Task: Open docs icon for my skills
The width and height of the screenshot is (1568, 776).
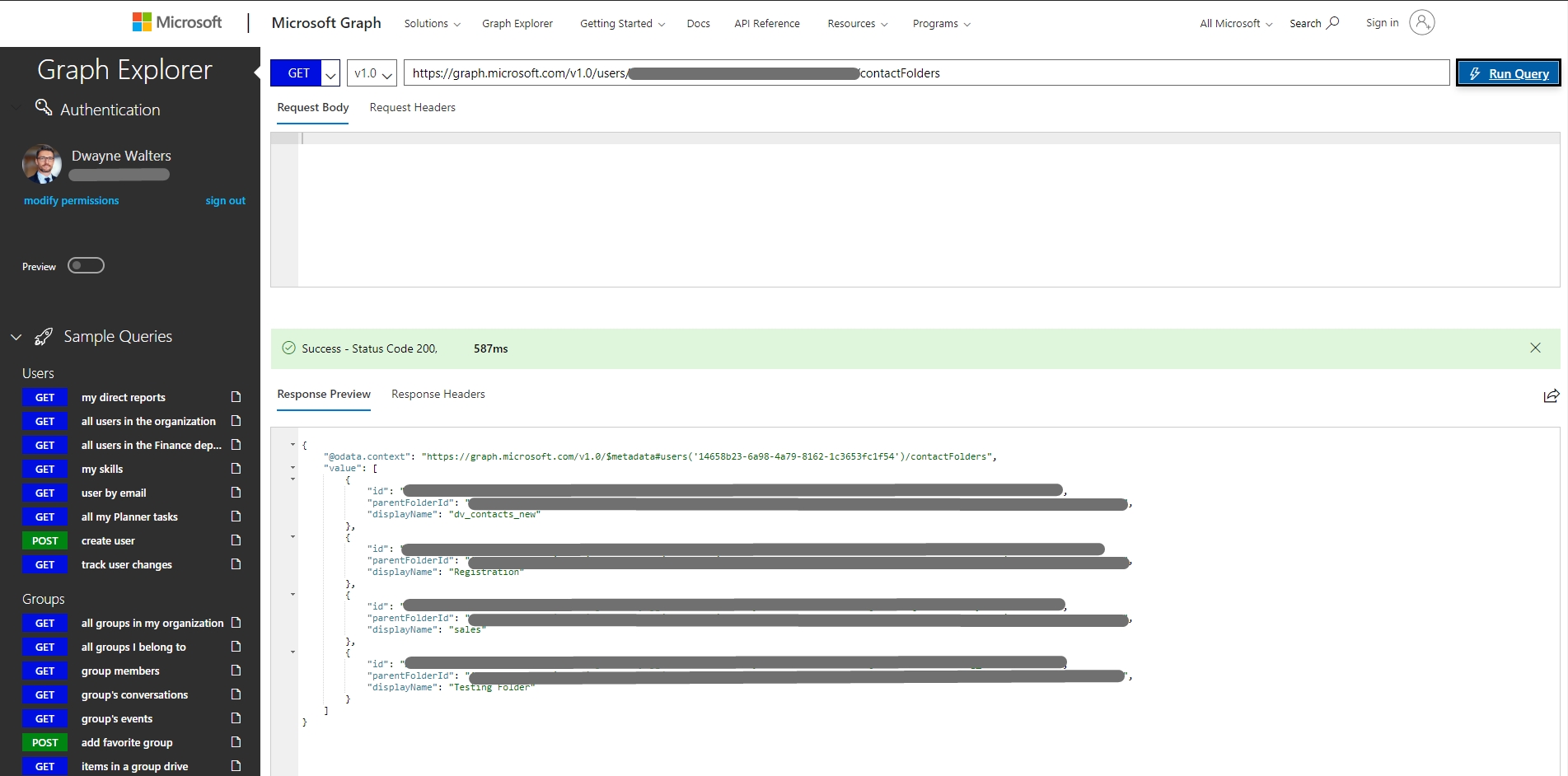Action: coord(236,469)
